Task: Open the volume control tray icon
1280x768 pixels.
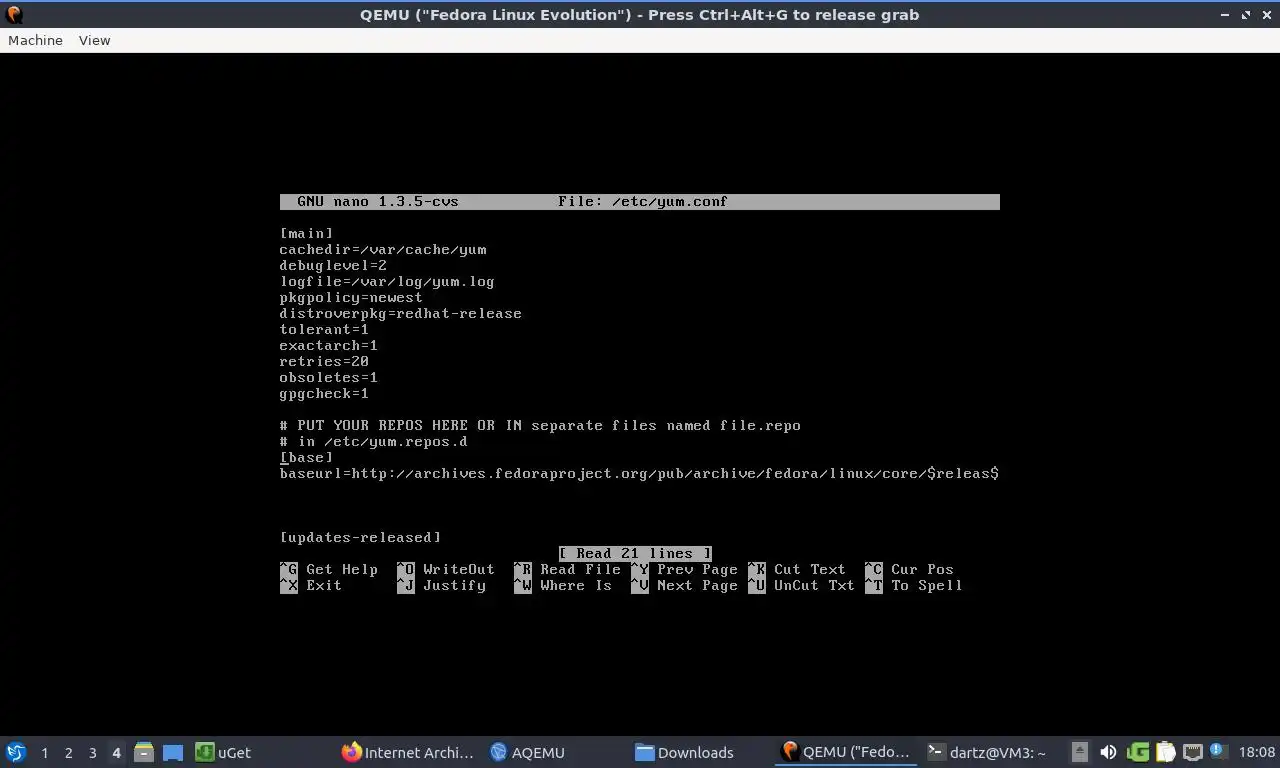Action: coord(1108,752)
